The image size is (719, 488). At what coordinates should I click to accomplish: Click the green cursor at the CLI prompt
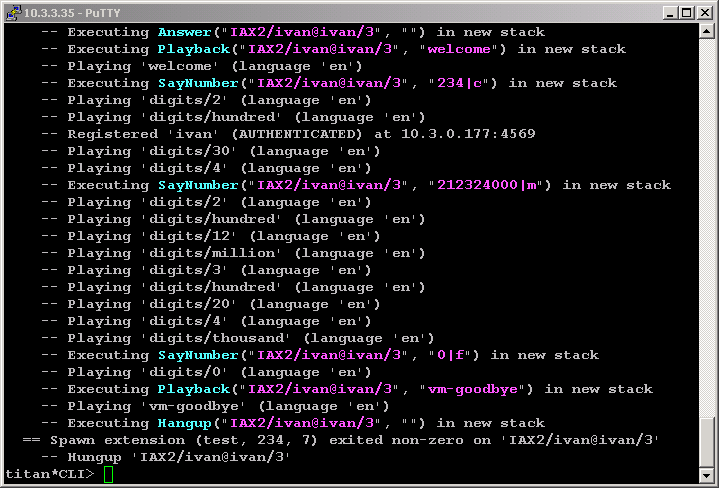[109, 474]
